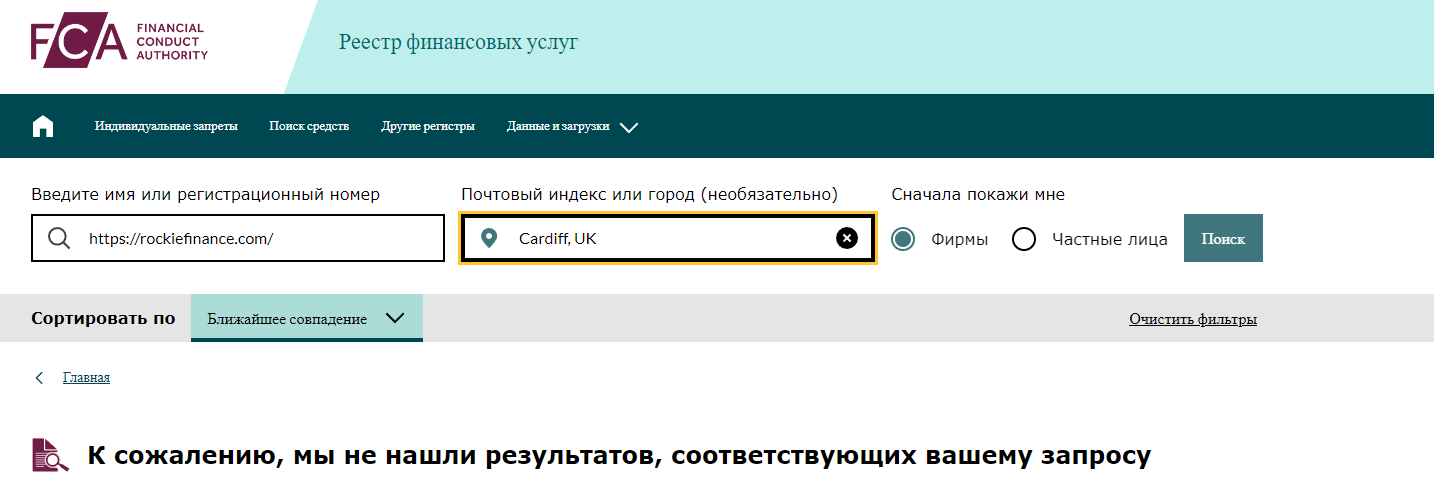Click the Реестр финансовых услуг title
The image size is (1434, 493).
(458, 42)
